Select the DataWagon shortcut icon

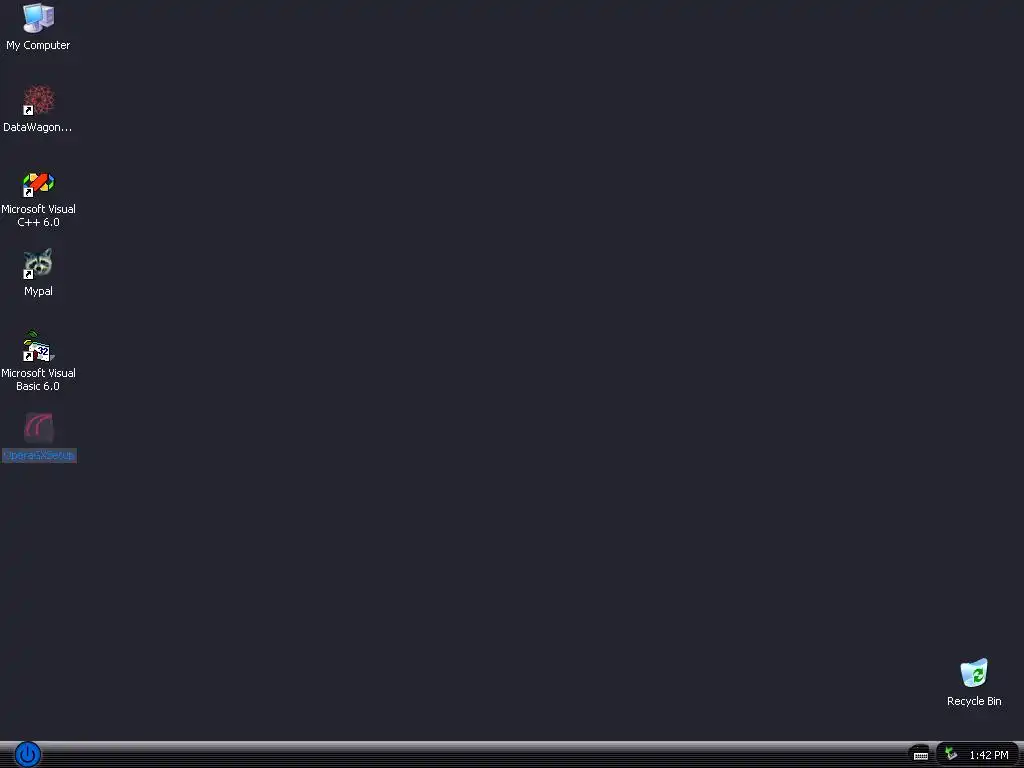(38, 100)
